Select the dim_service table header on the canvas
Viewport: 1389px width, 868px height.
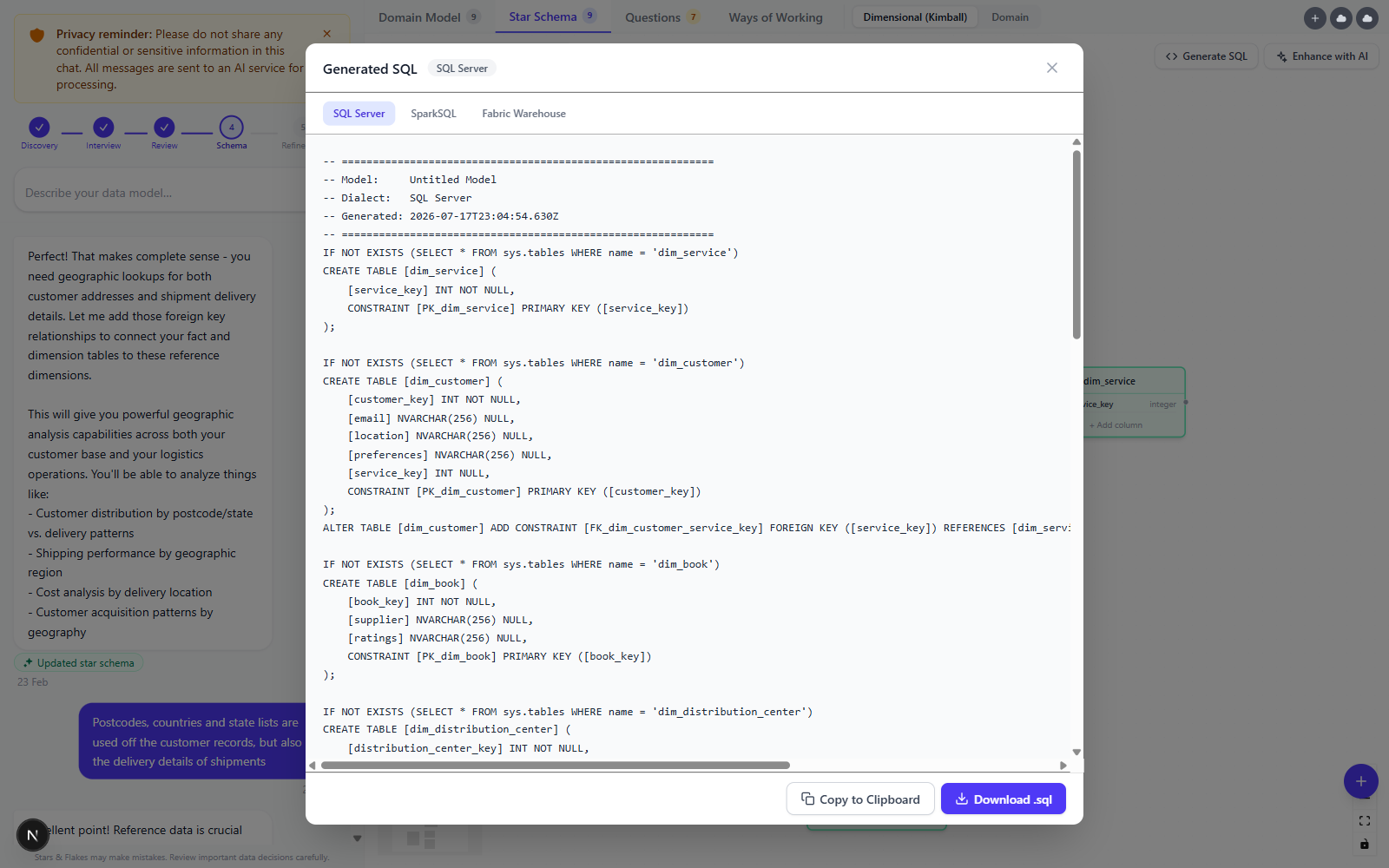[x=1133, y=381]
